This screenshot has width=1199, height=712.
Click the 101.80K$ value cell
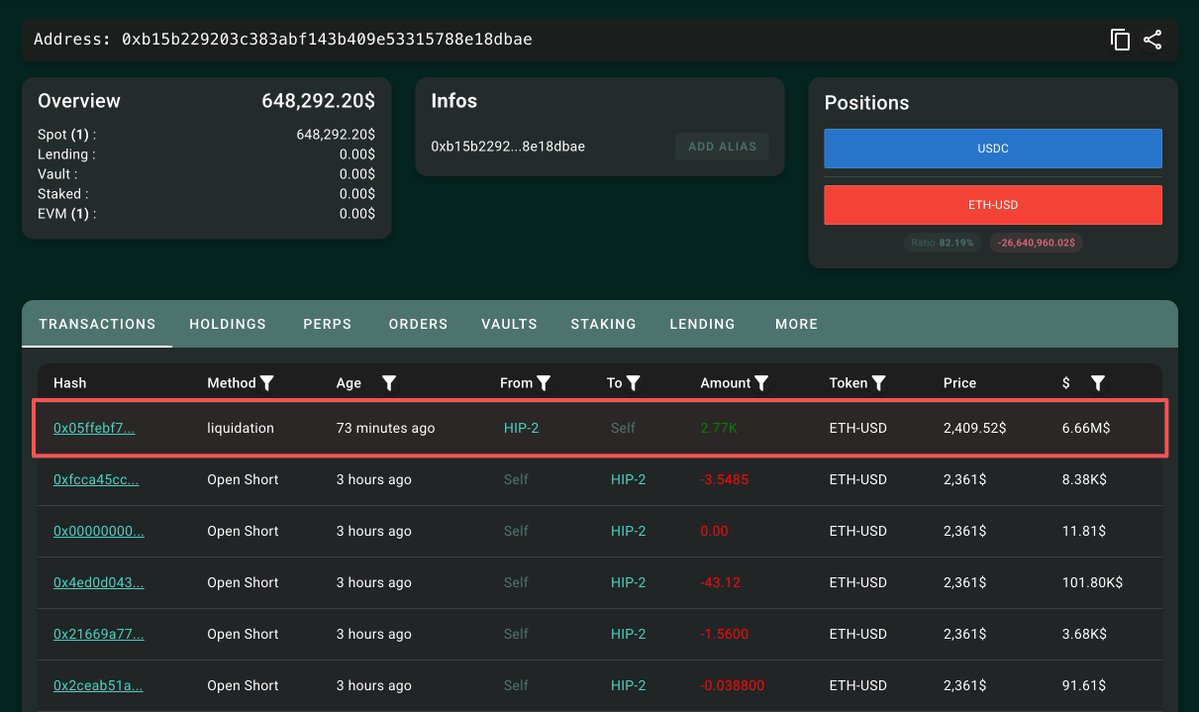(1092, 582)
